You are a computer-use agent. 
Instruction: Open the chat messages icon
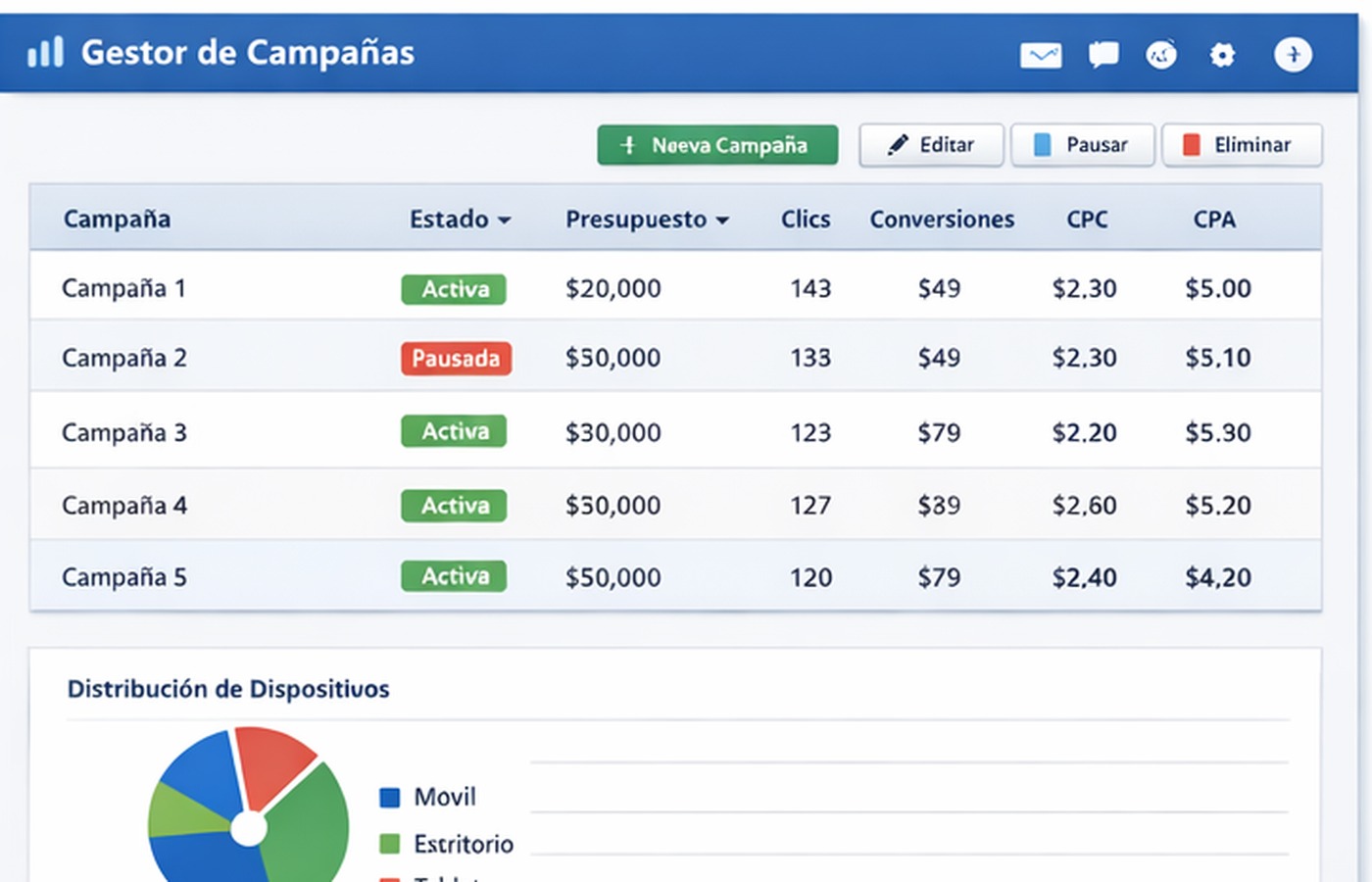pyautogui.click(x=1102, y=55)
